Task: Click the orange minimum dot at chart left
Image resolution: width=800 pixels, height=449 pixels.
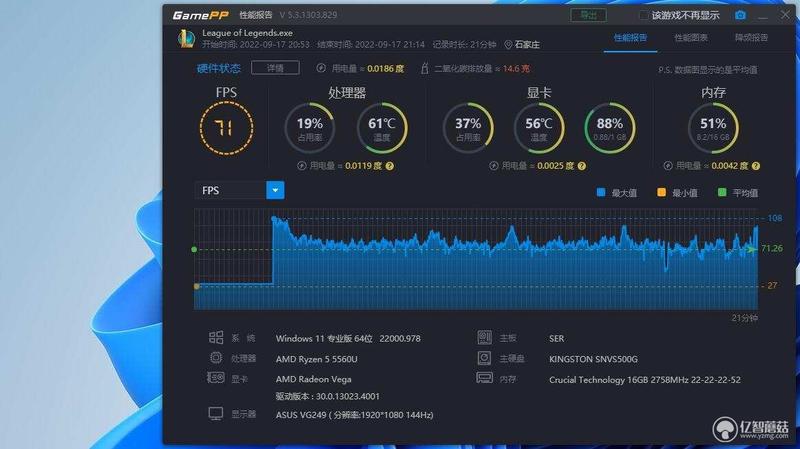Action: click(x=197, y=287)
